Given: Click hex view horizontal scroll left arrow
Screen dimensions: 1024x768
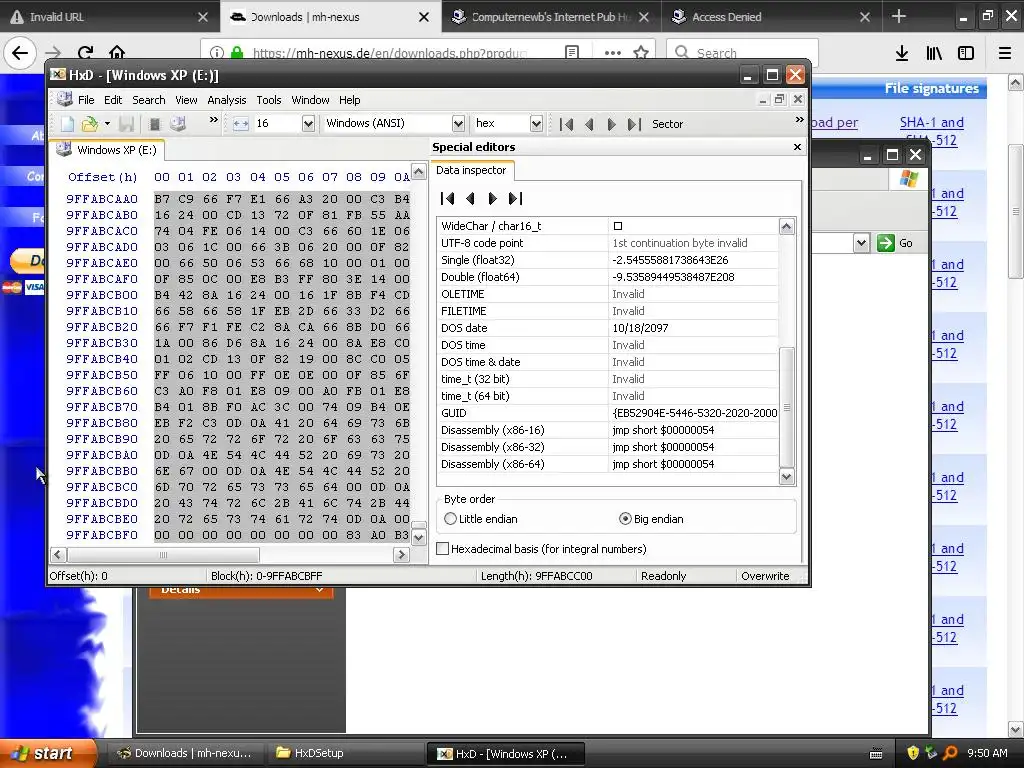Looking at the screenshot, I should click(57, 555).
